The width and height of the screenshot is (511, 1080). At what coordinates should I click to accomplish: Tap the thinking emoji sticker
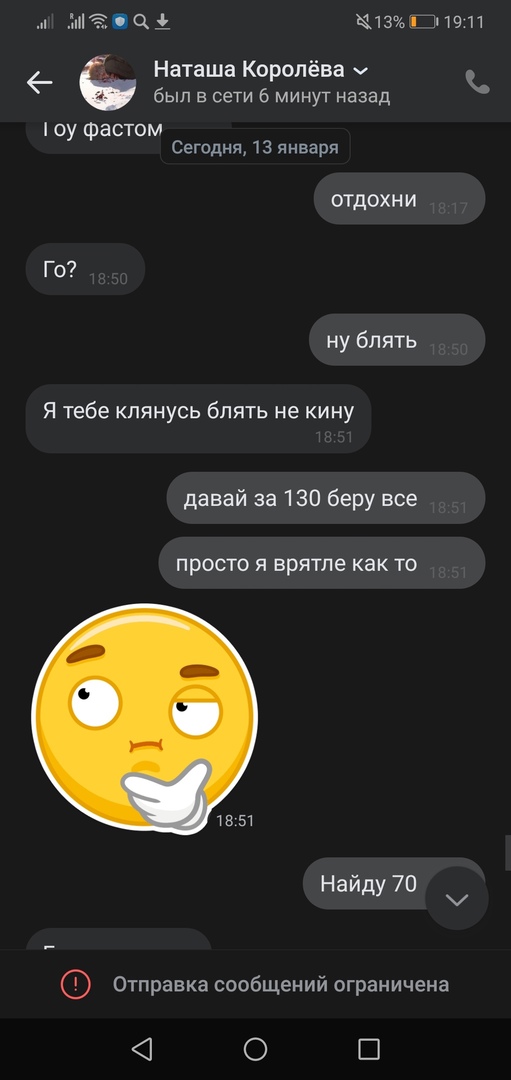click(145, 718)
